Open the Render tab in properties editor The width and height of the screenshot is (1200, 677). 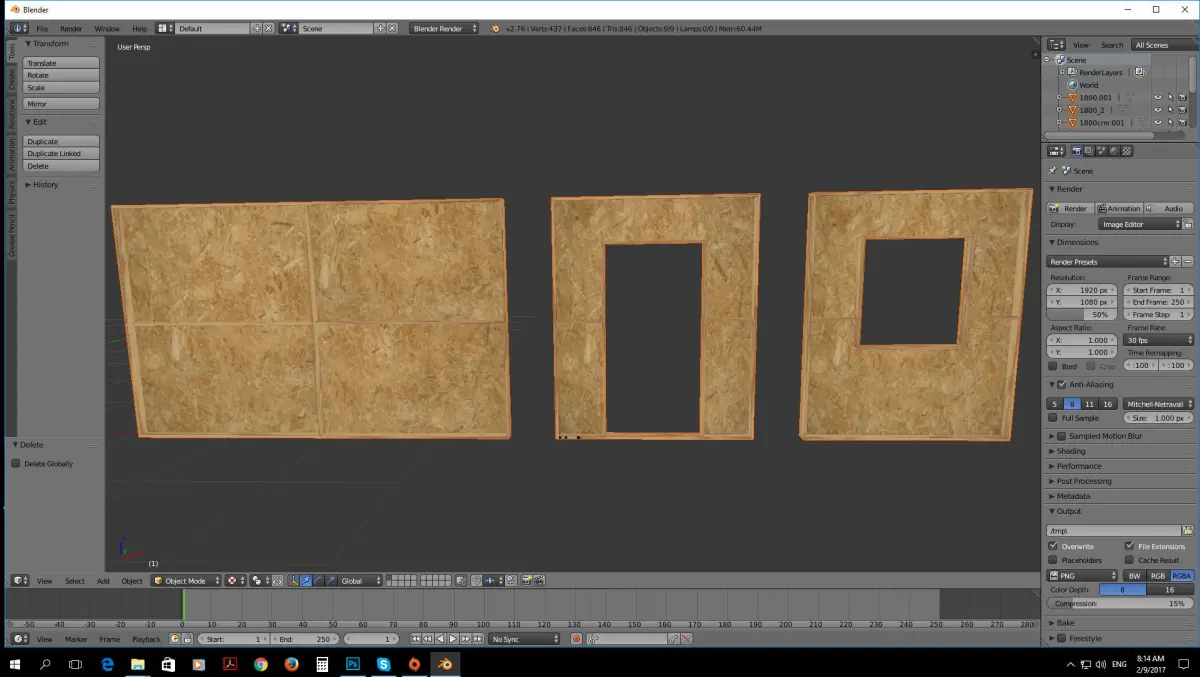tap(1077, 151)
